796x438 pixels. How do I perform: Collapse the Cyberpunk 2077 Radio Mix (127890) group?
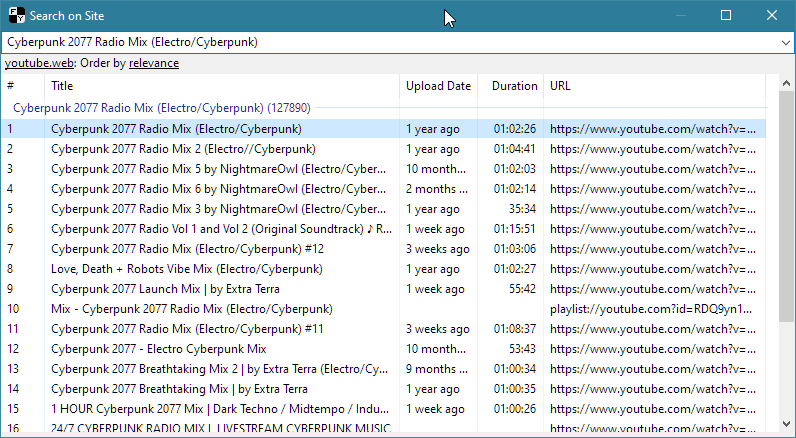tap(160, 107)
